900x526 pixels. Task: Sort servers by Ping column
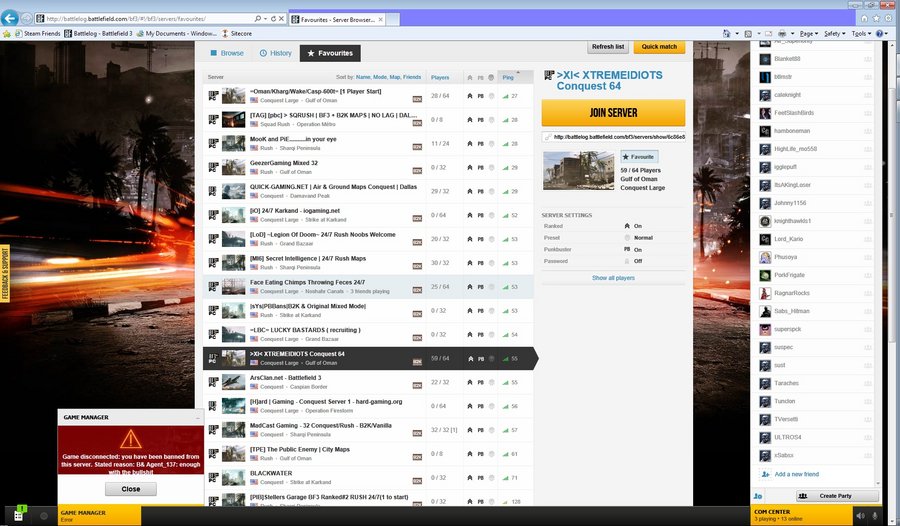pos(508,77)
